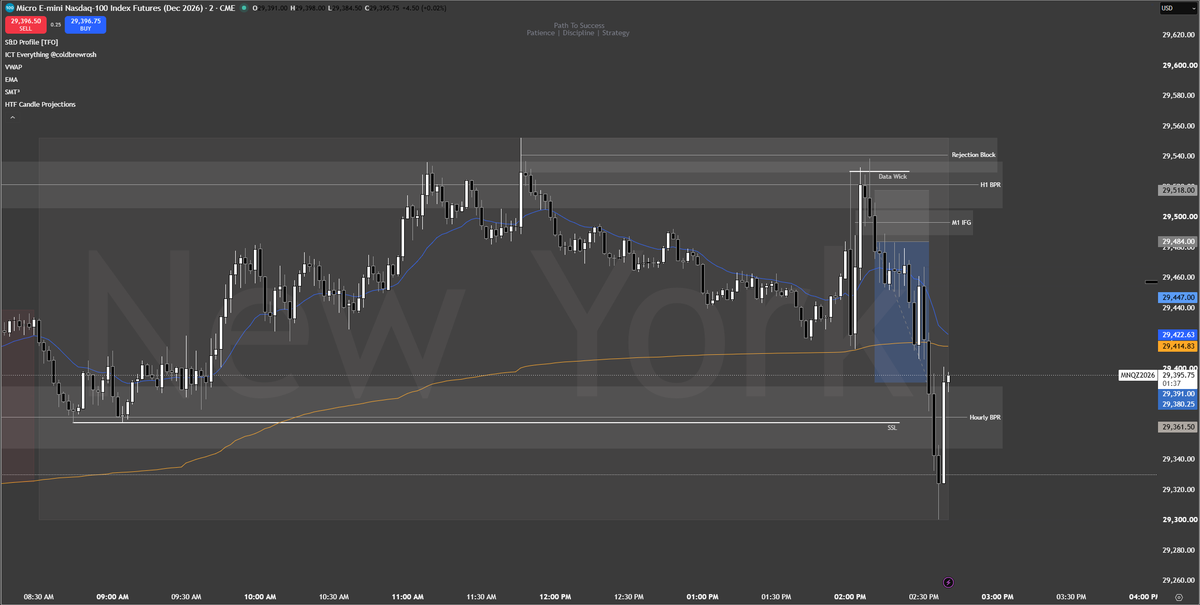Collapse the indicator legend with the chevron arrow

[13, 117]
